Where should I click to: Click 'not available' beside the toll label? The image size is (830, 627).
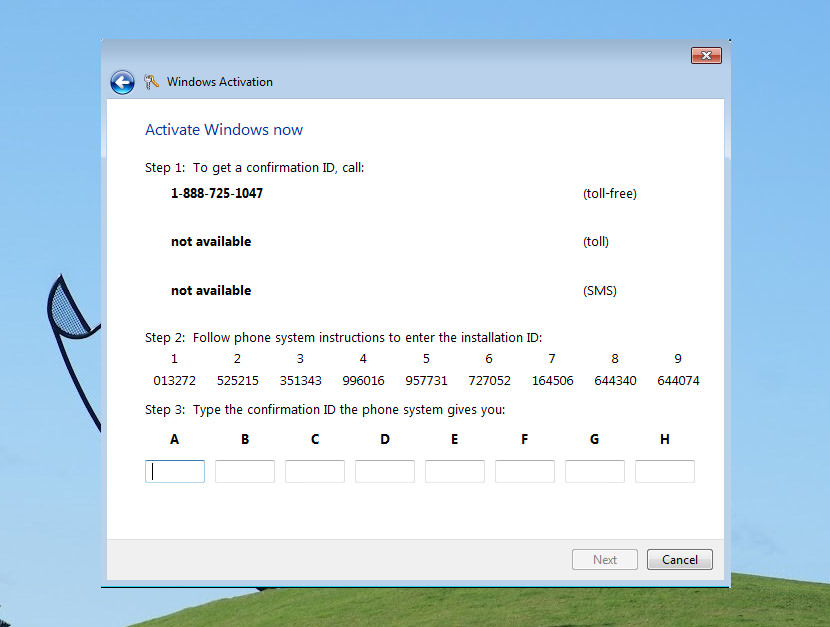tap(211, 242)
